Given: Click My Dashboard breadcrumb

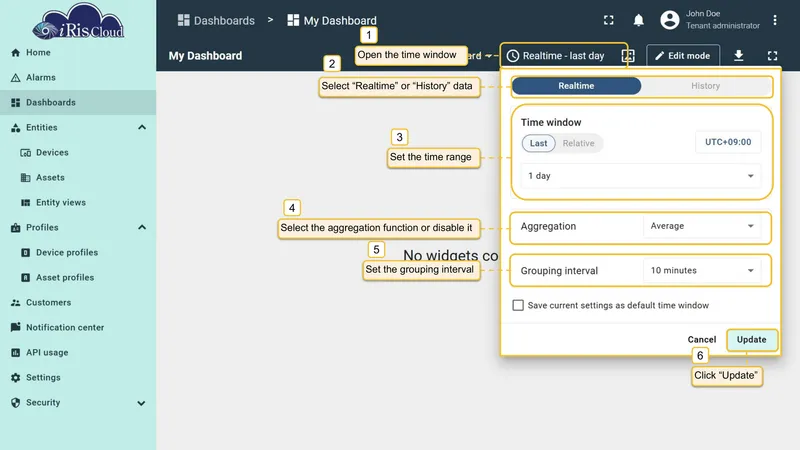Looking at the screenshot, I should [332, 20].
